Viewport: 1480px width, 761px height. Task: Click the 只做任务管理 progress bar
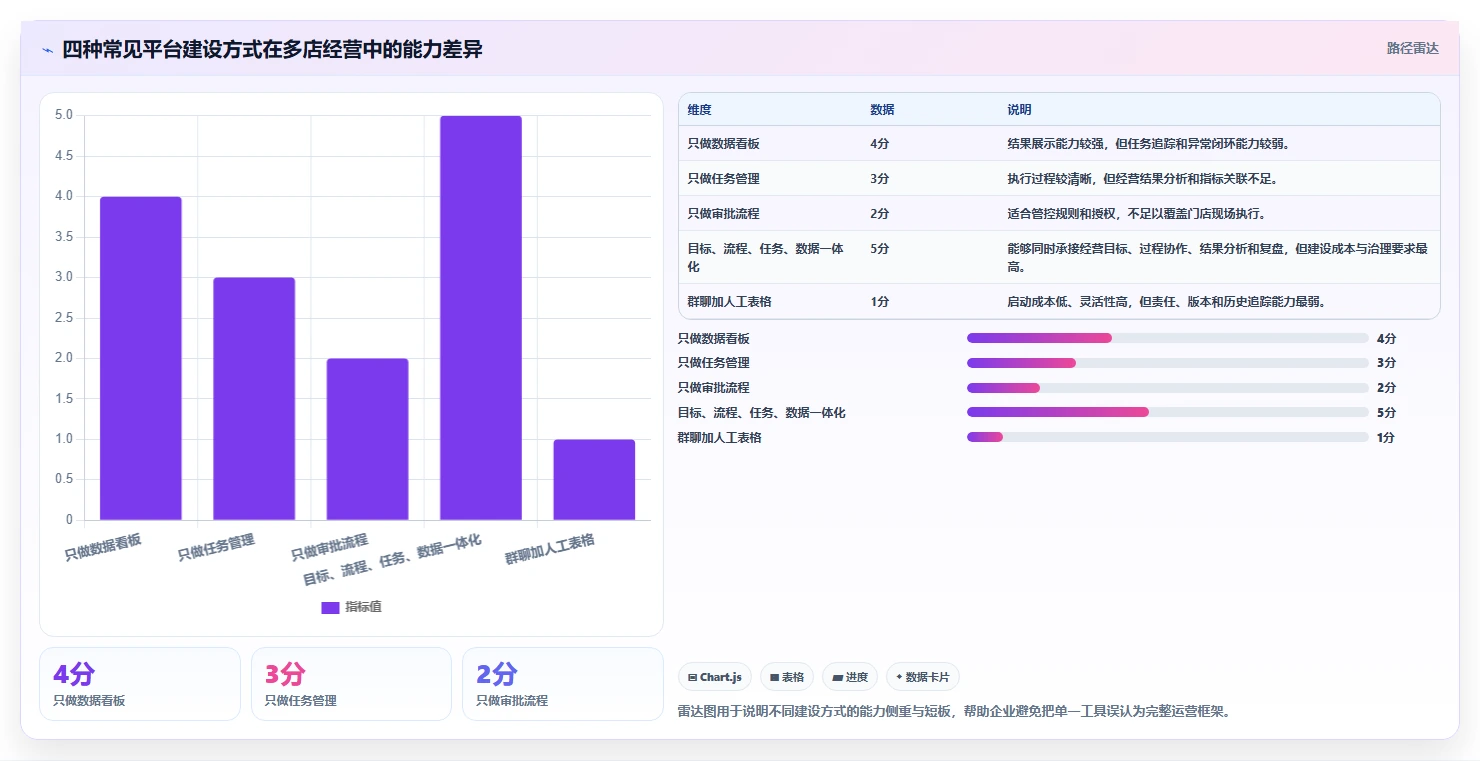[1167, 363]
